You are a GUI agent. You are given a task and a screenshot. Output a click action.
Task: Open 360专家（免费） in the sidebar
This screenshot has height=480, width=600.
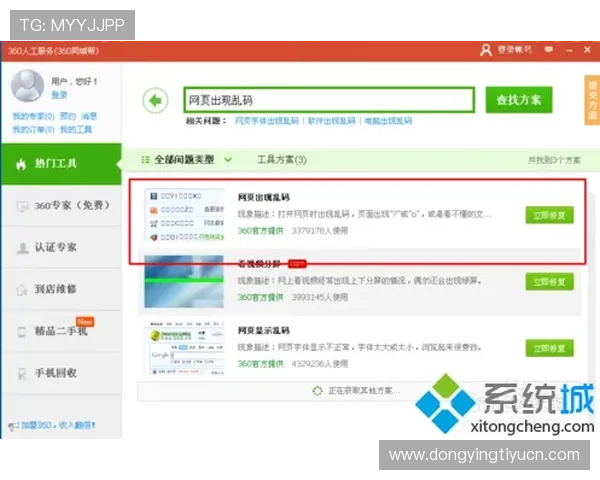(x=61, y=206)
